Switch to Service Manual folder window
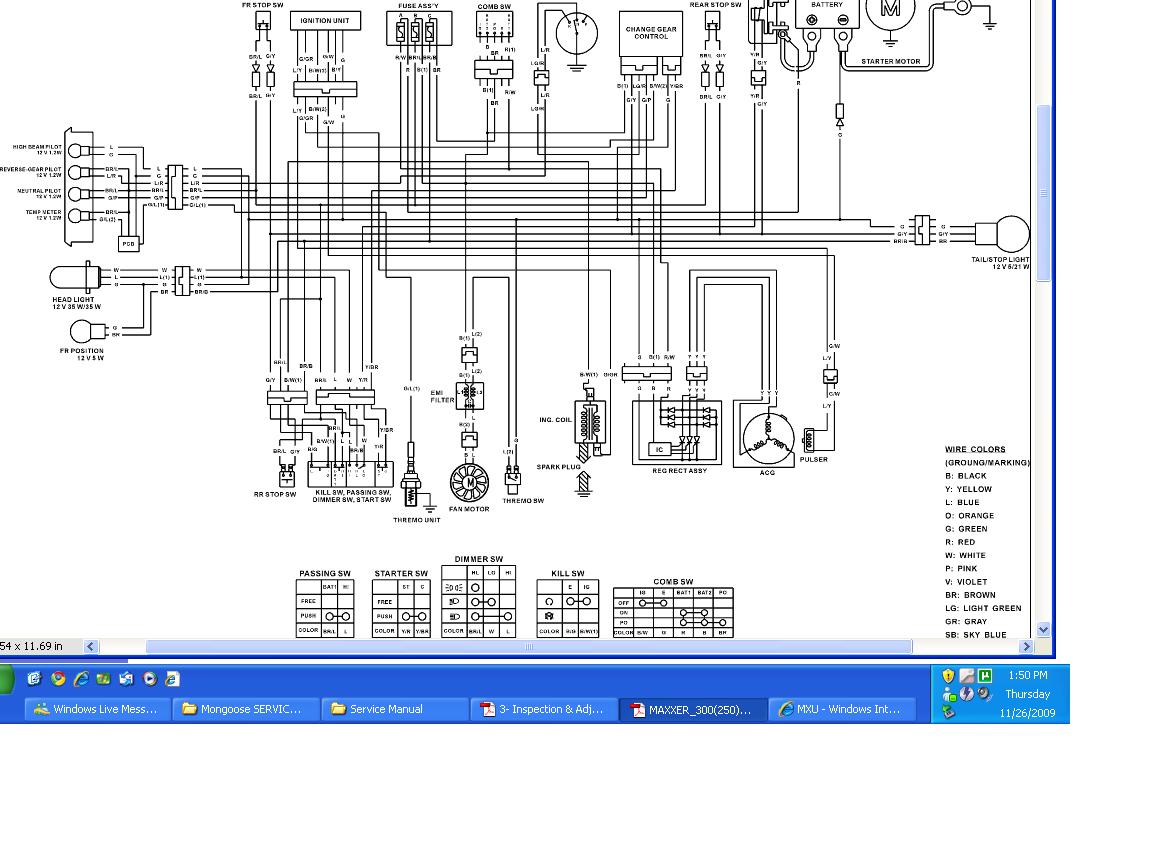 point(396,709)
